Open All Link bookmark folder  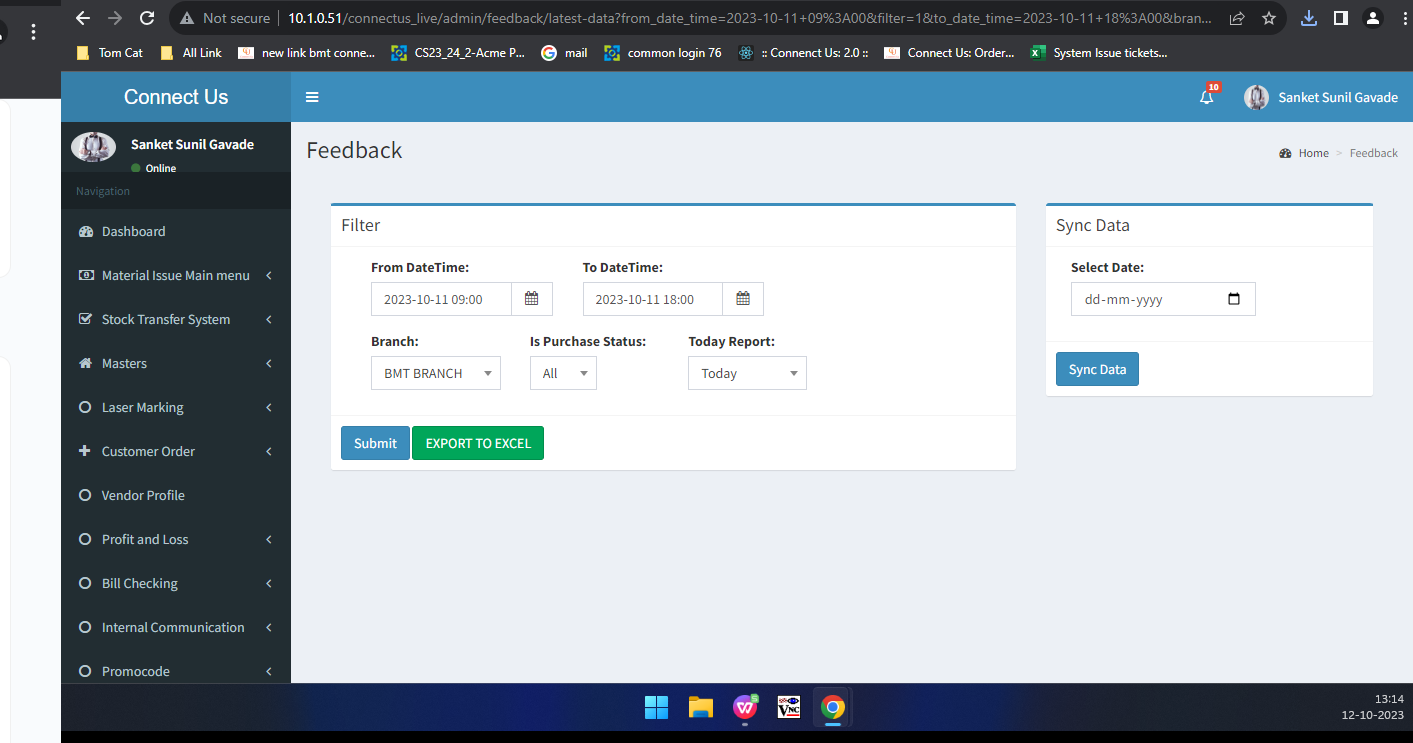193,53
